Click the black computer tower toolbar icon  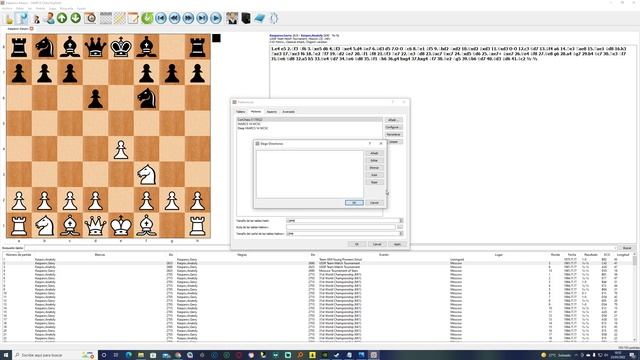point(246,18)
